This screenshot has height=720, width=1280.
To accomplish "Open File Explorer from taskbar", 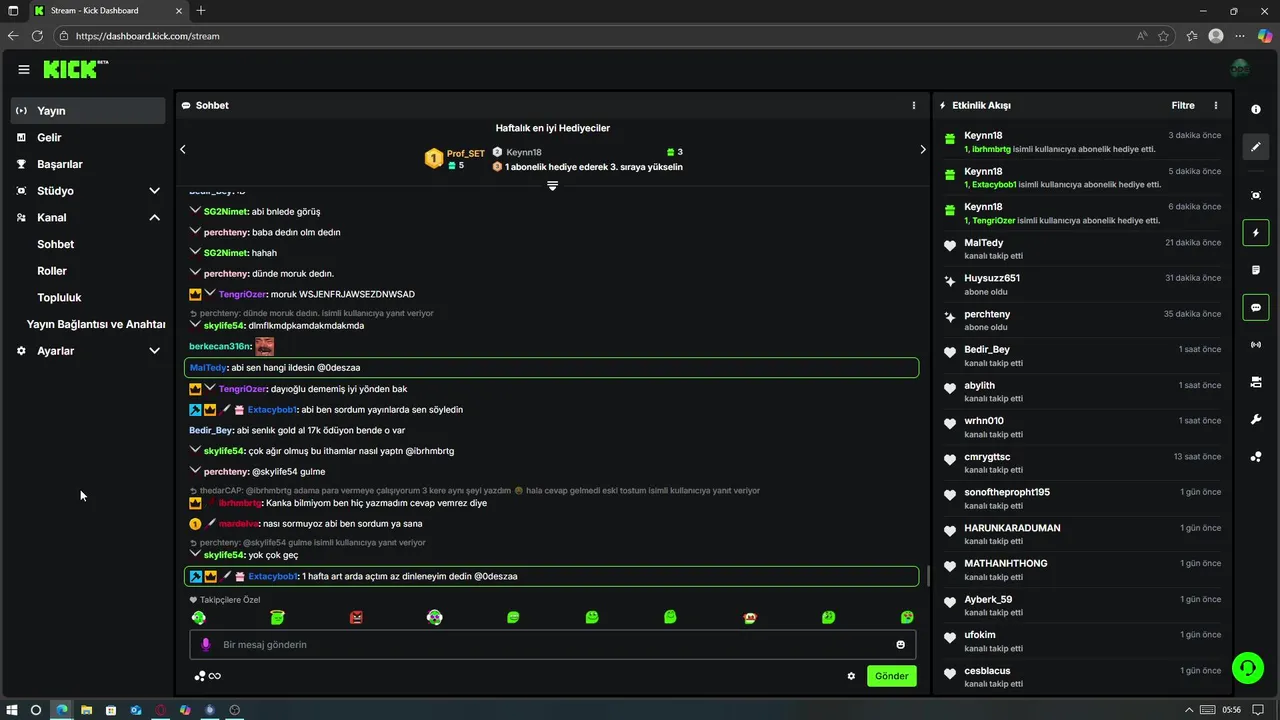I will (86, 710).
